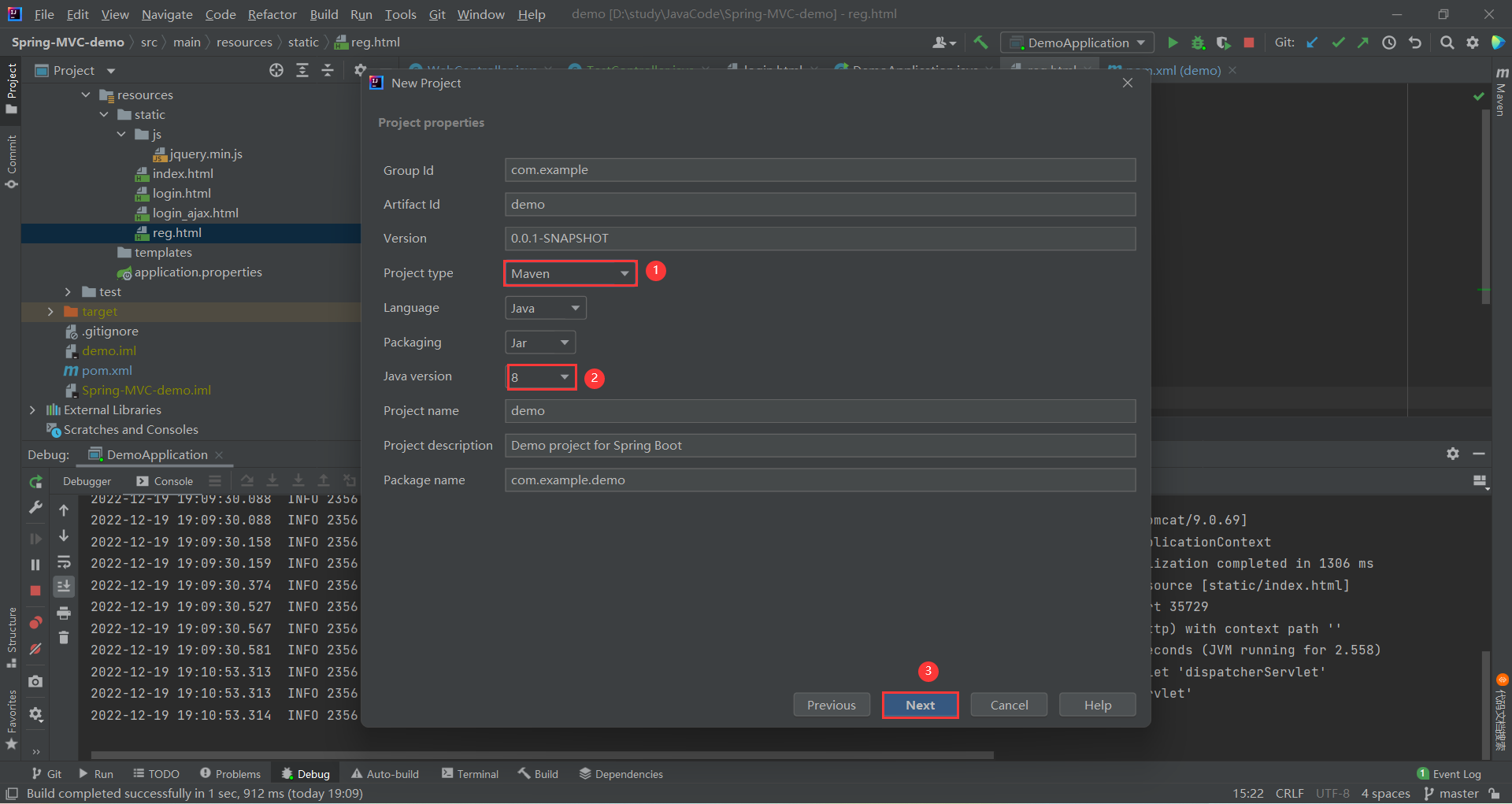Expand the target folder

point(50,312)
